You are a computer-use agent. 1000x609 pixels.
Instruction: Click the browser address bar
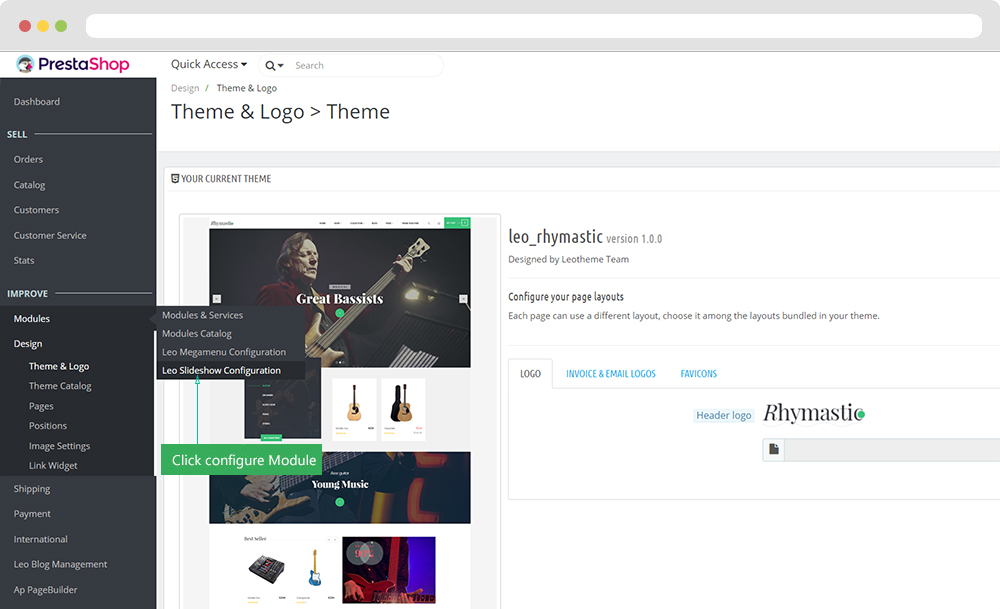pyautogui.click(x=534, y=26)
